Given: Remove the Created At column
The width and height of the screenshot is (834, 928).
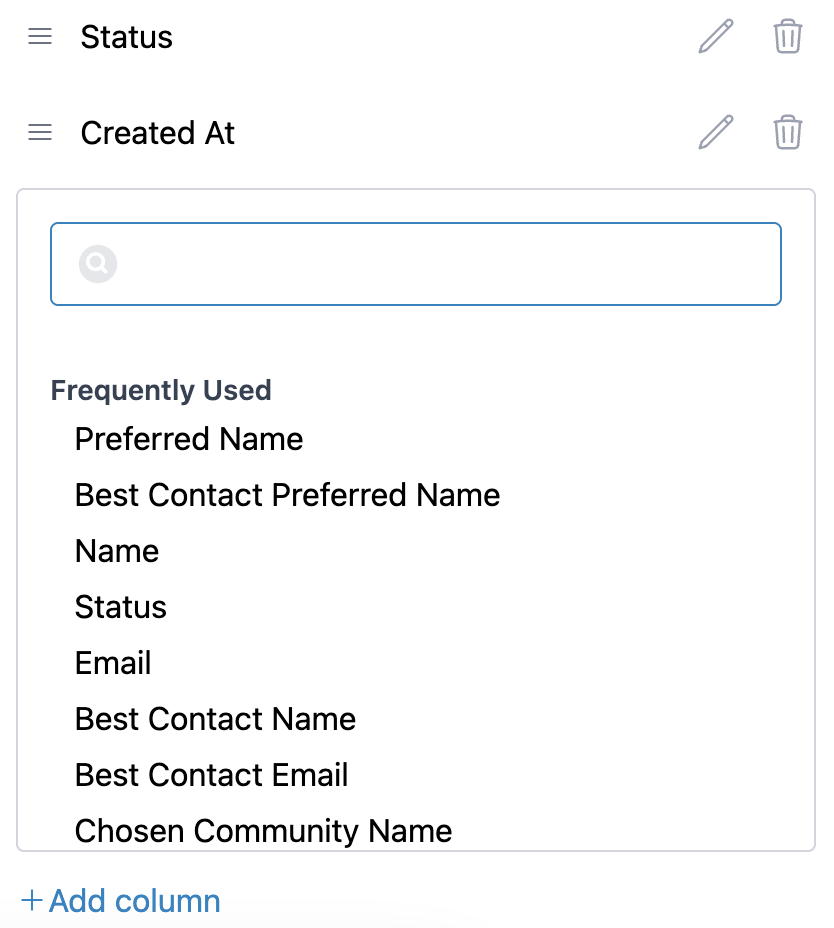Looking at the screenshot, I should [x=788, y=133].
